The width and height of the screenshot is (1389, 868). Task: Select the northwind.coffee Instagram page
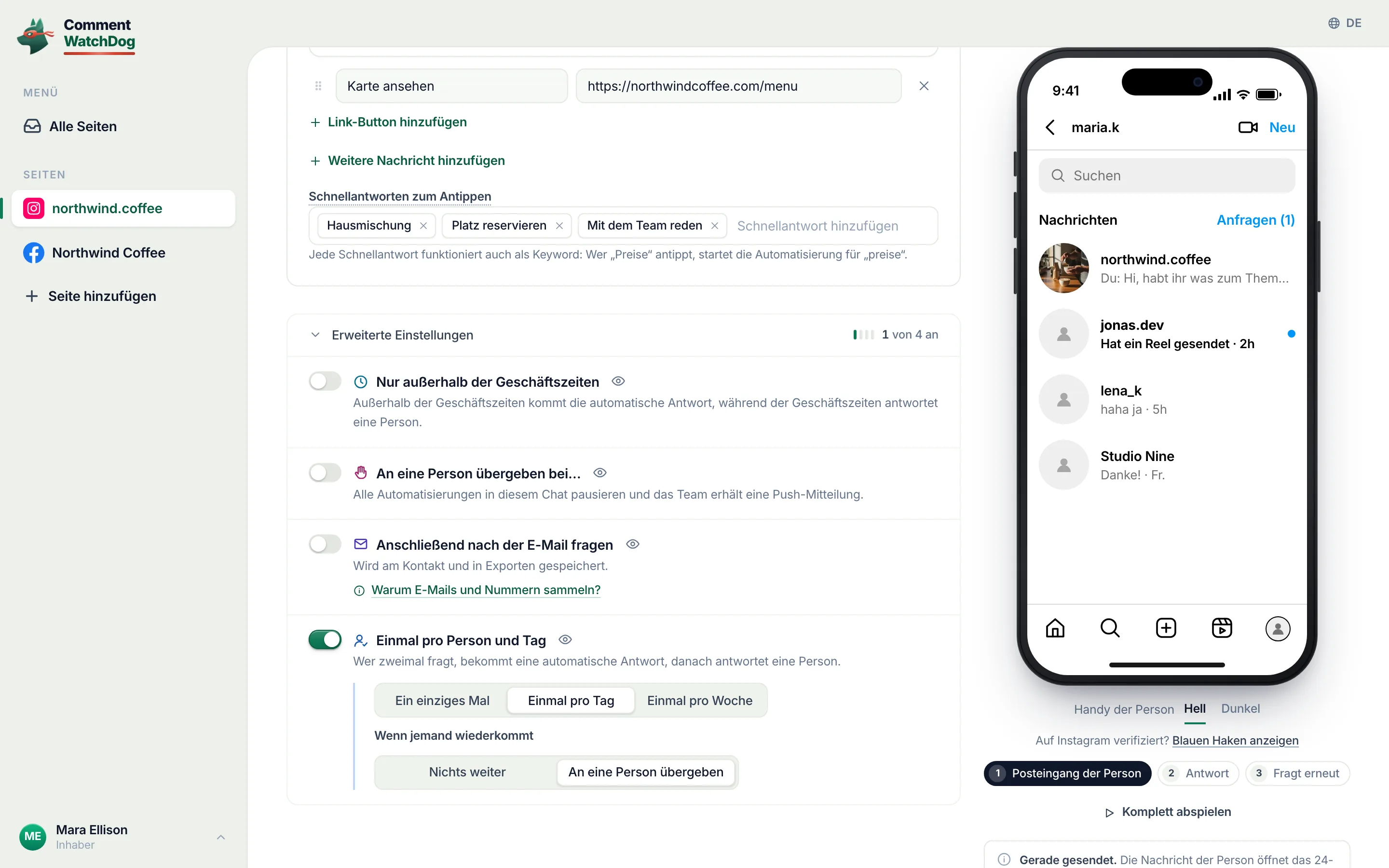pyautogui.click(x=123, y=208)
